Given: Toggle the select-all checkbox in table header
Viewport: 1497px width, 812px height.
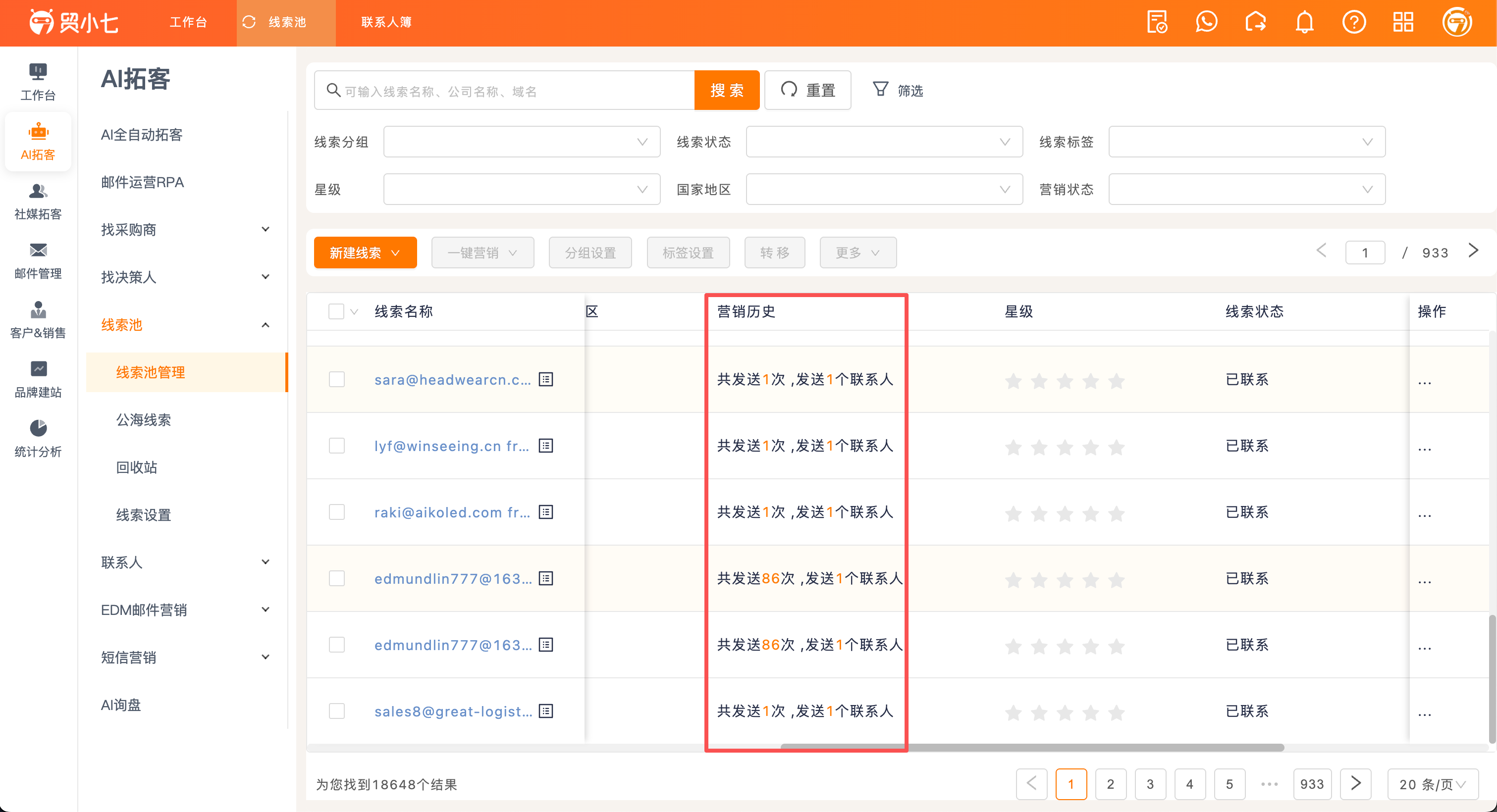Looking at the screenshot, I should [336, 311].
